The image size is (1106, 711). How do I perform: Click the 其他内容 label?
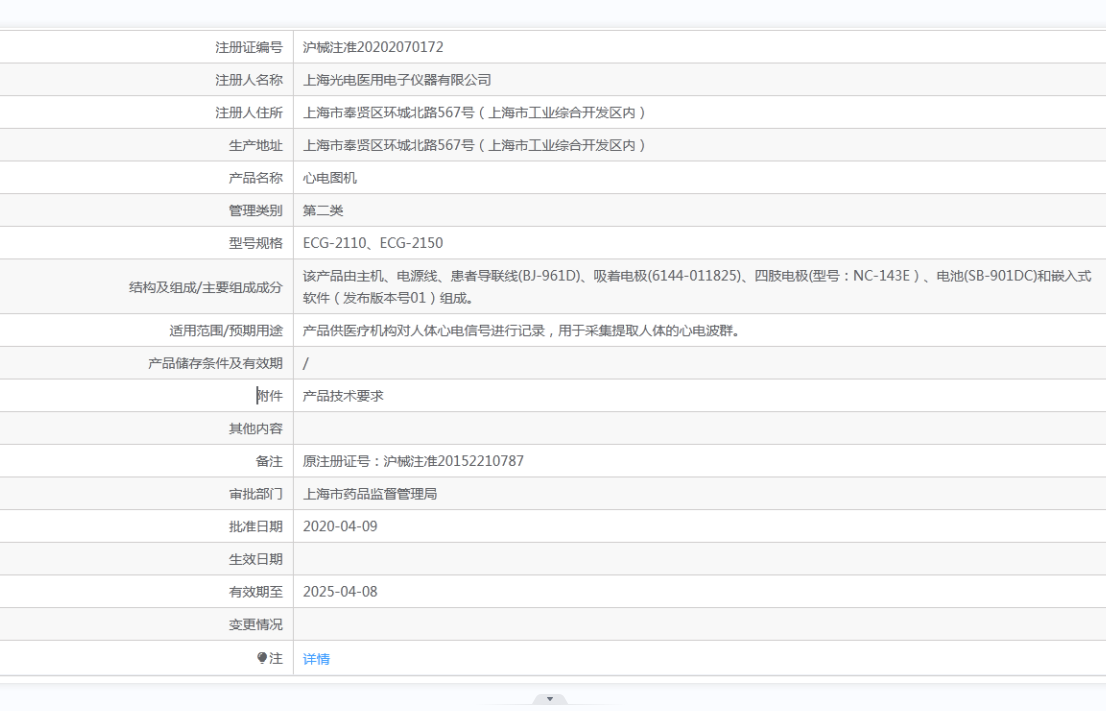(x=255, y=429)
